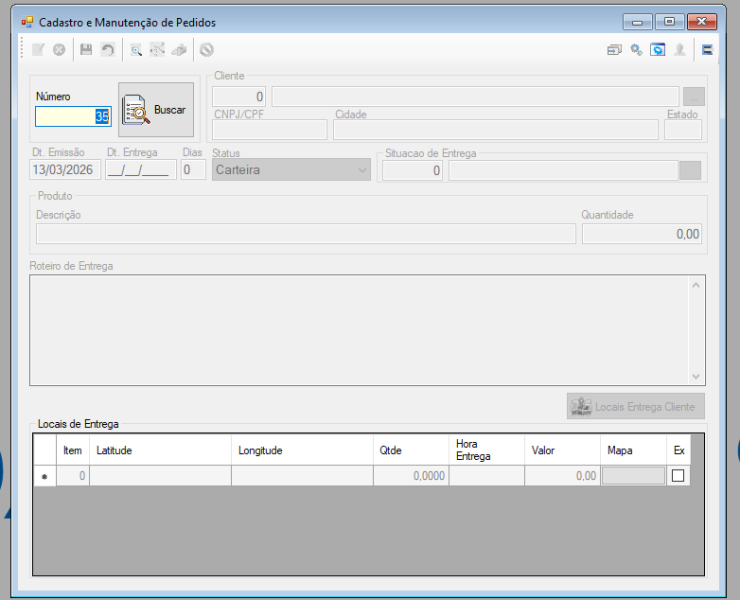Click the undo arrow toolbar icon
Image resolution: width=740 pixels, height=600 pixels.
click(108, 50)
